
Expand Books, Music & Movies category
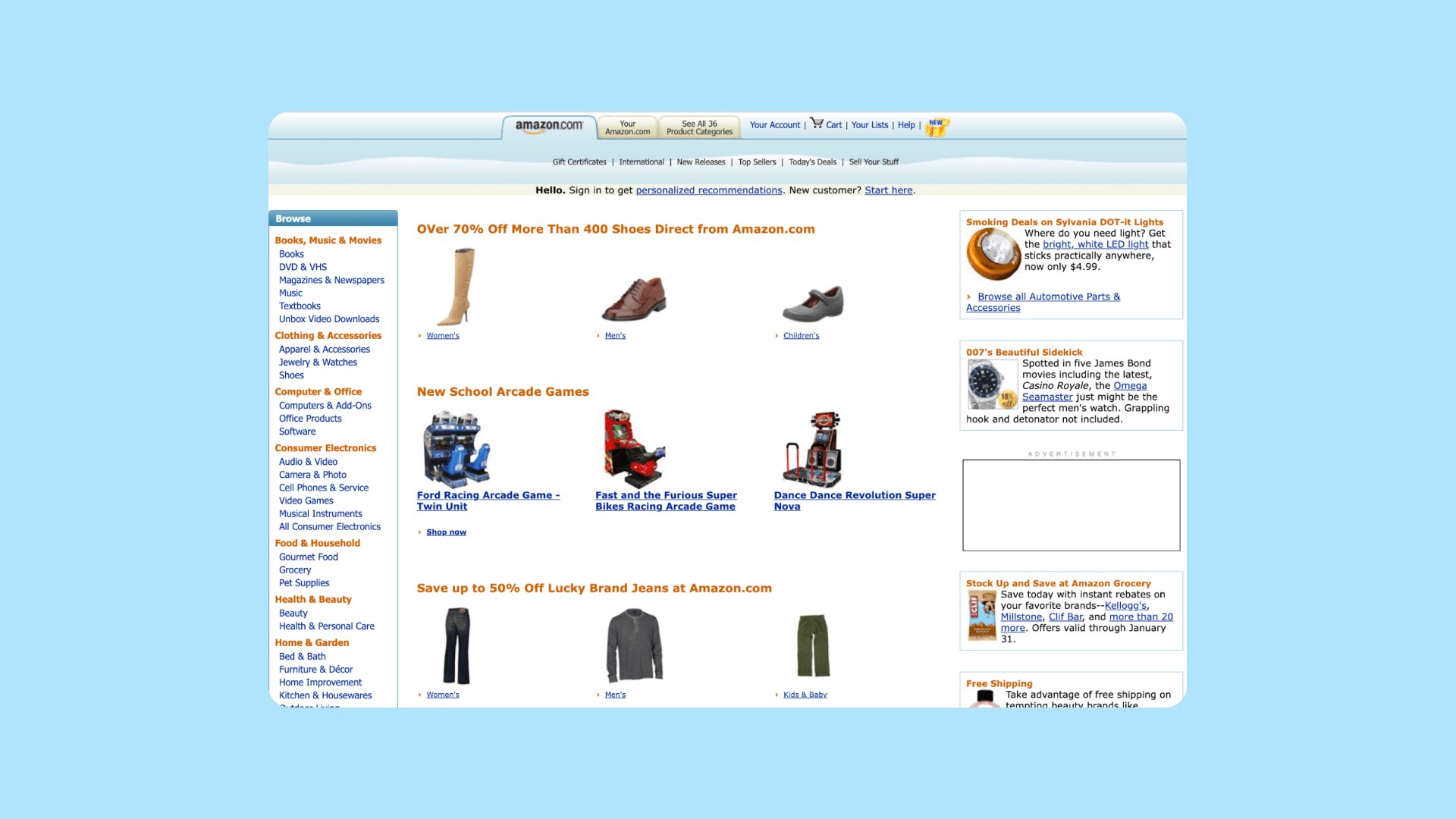328,240
